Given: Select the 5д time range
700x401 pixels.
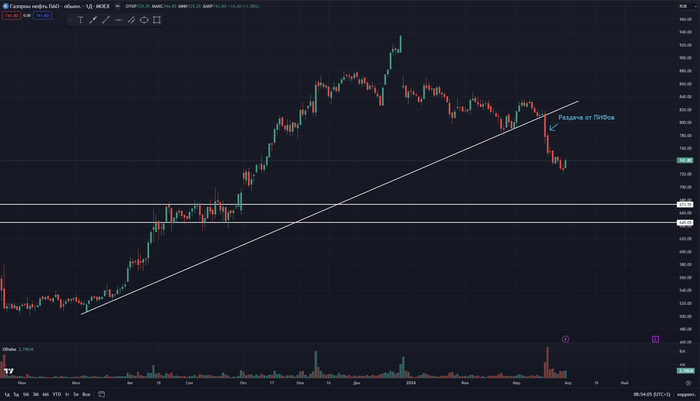Looking at the screenshot, I should (x=16, y=394).
